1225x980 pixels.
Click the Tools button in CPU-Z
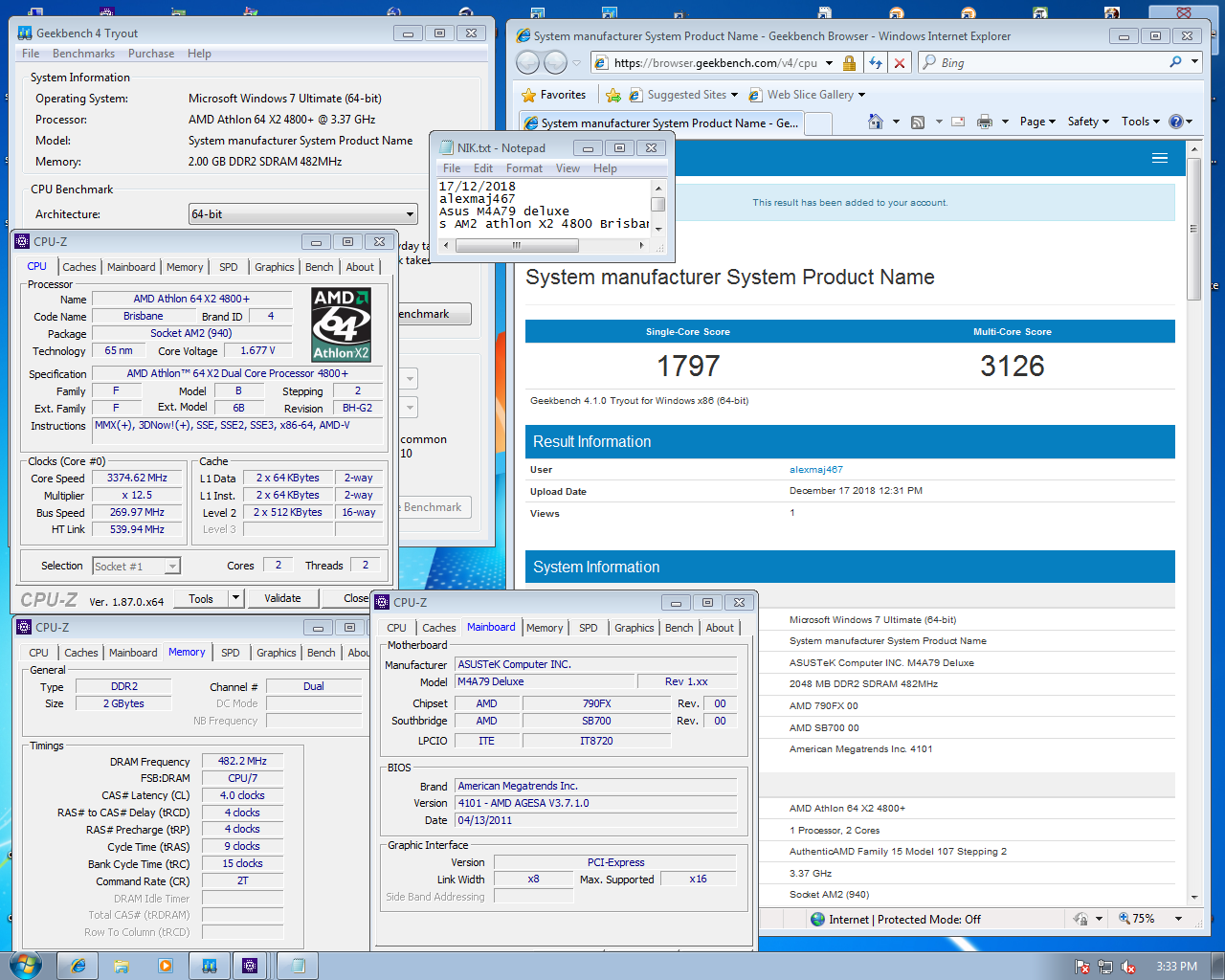(201, 598)
